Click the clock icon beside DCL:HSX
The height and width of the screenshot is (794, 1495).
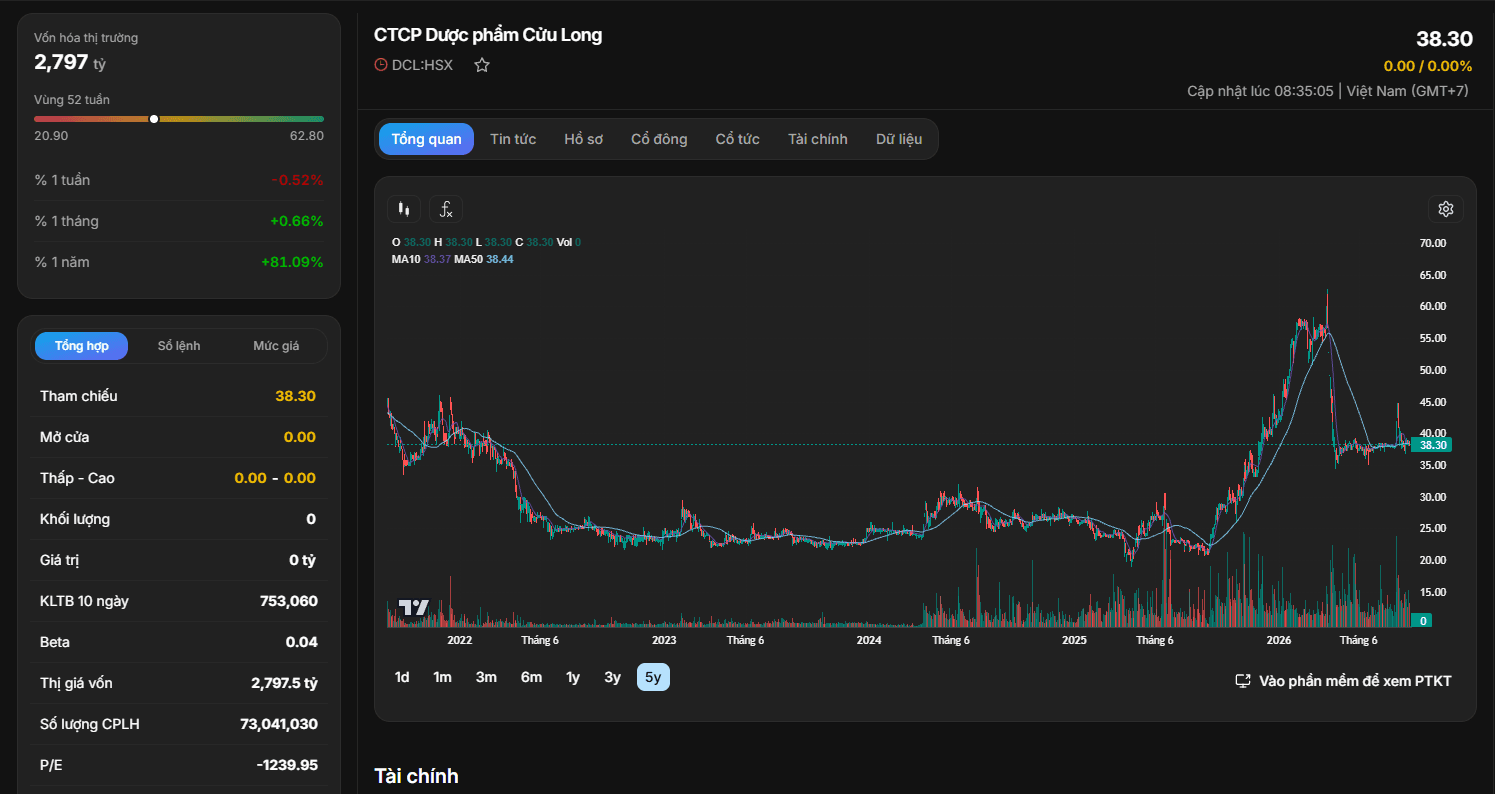coord(380,65)
